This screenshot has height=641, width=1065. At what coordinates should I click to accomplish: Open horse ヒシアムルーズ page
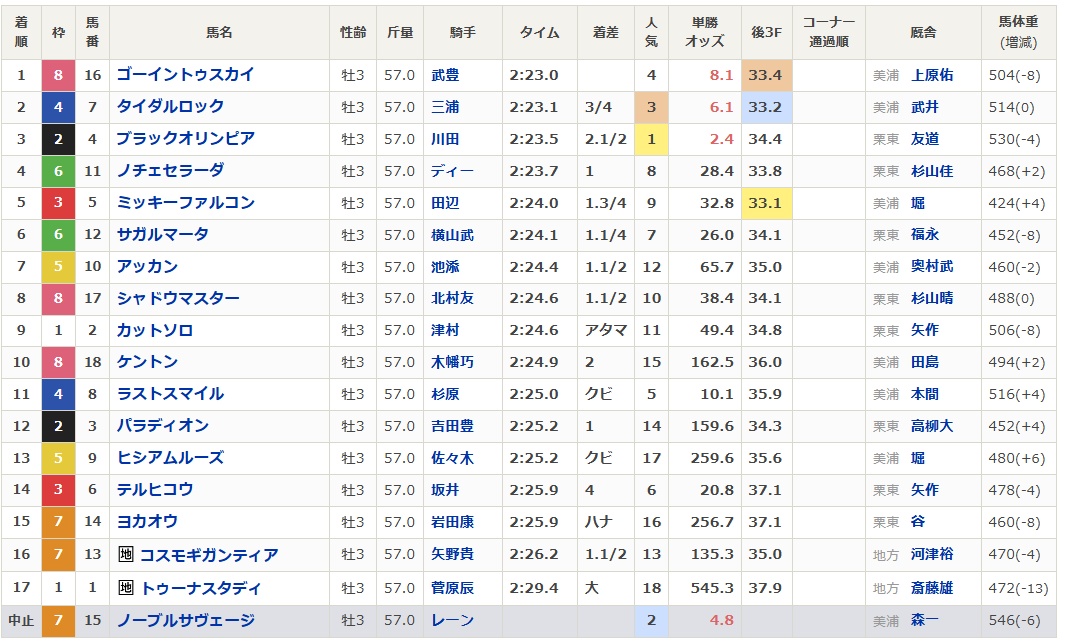(170, 458)
